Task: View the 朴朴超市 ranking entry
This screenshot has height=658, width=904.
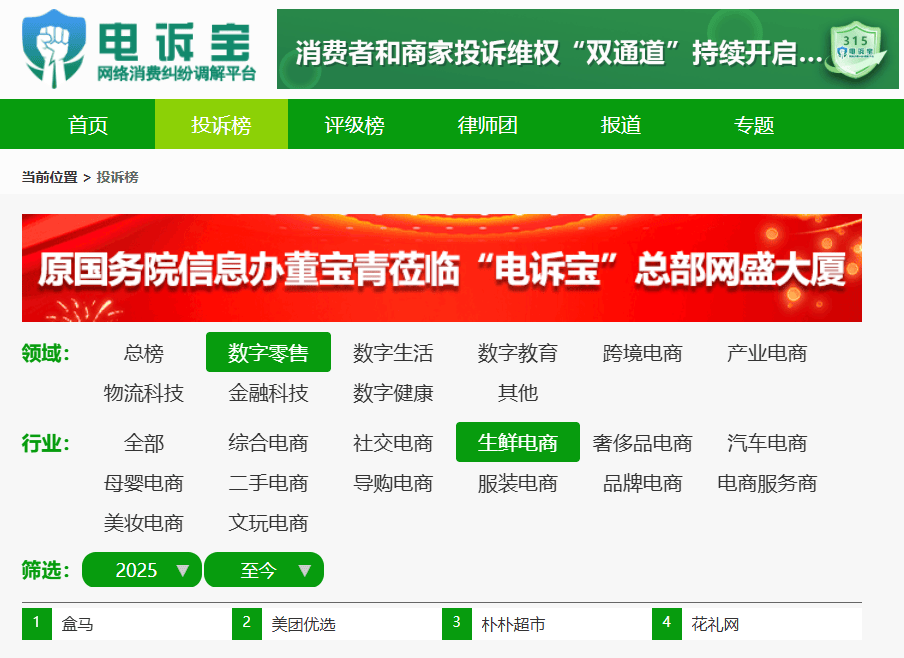Action: tap(513, 624)
